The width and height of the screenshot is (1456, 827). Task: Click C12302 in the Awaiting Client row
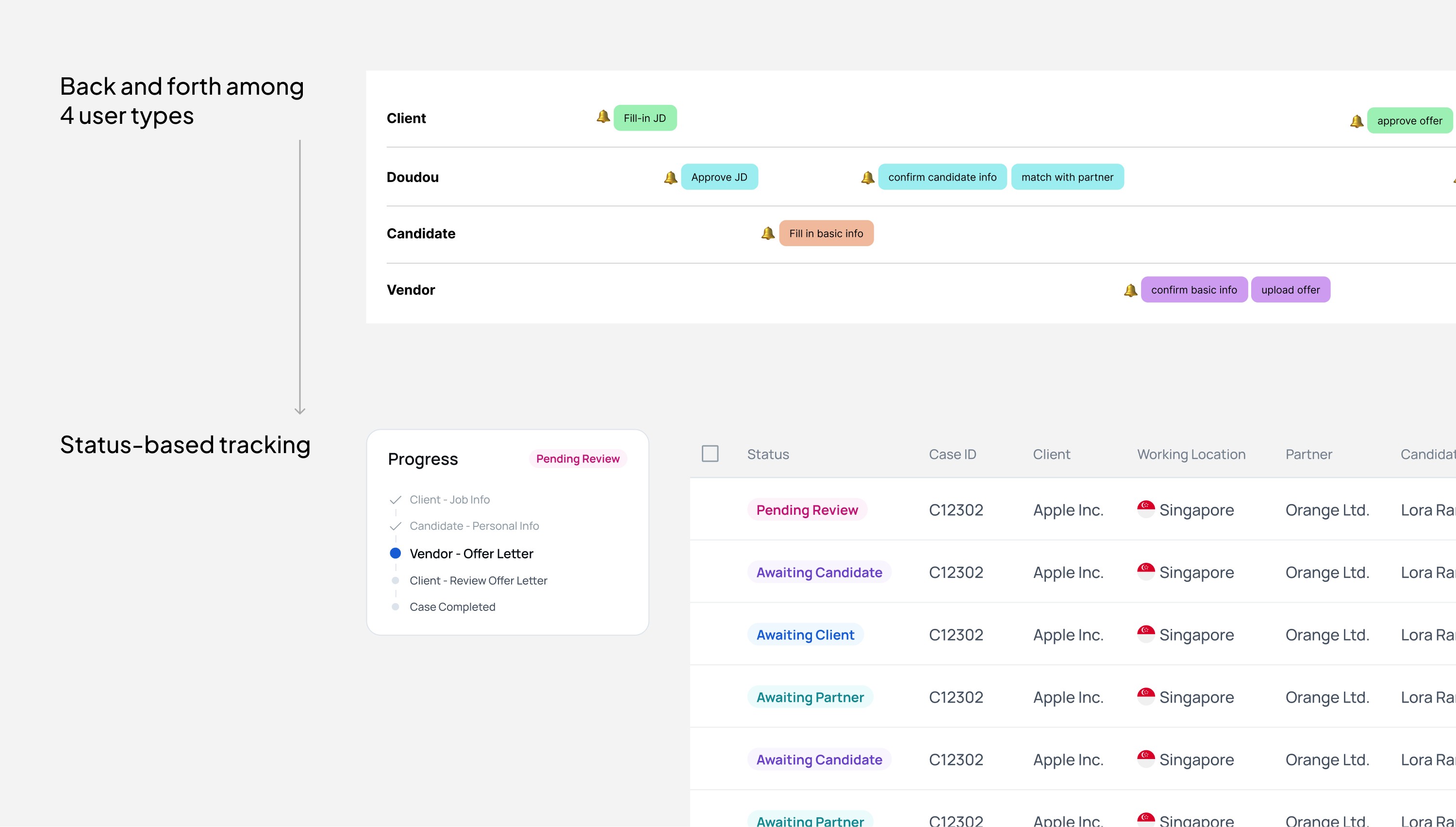(x=956, y=635)
